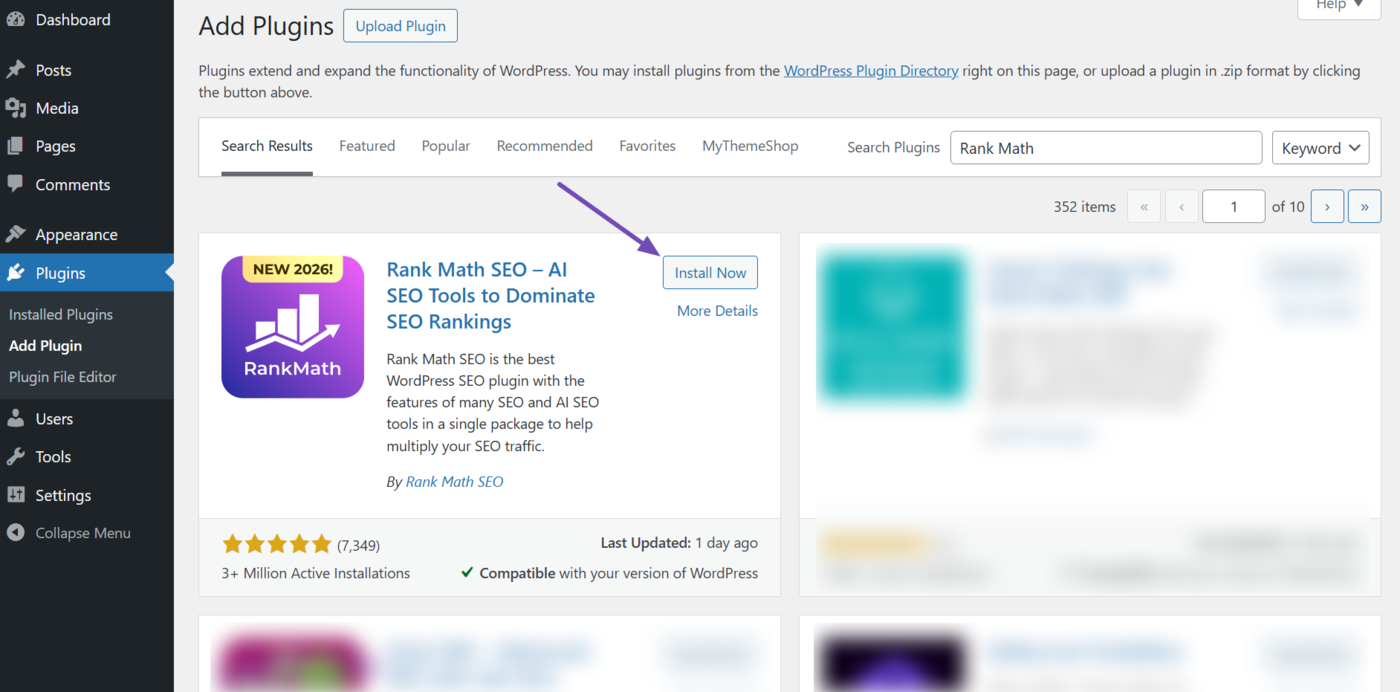Click '3+ Million Active Installations' text
The image size is (1400, 692).
(x=316, y=573)
